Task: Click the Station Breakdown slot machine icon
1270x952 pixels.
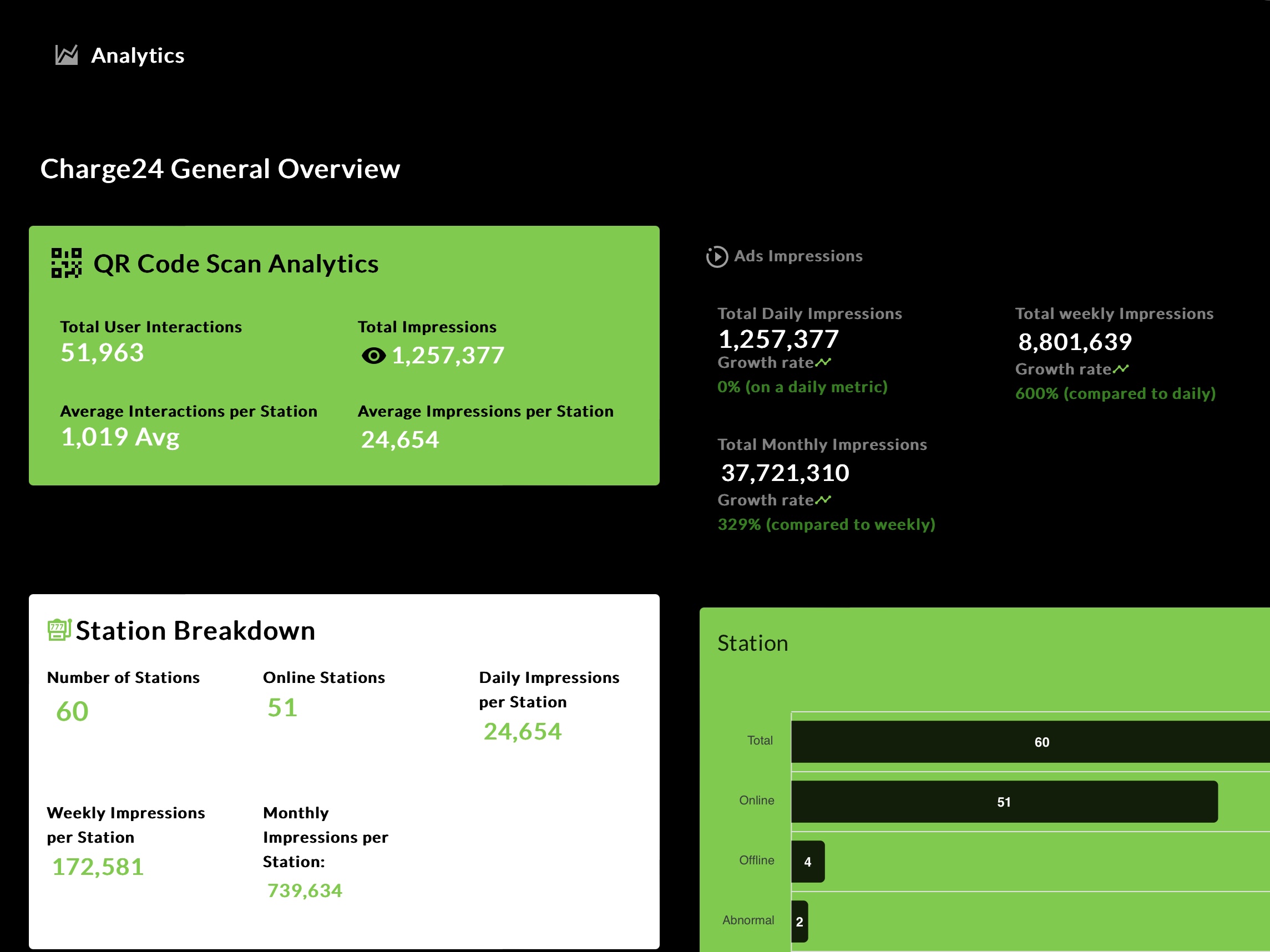Action: tap(59, 630)
